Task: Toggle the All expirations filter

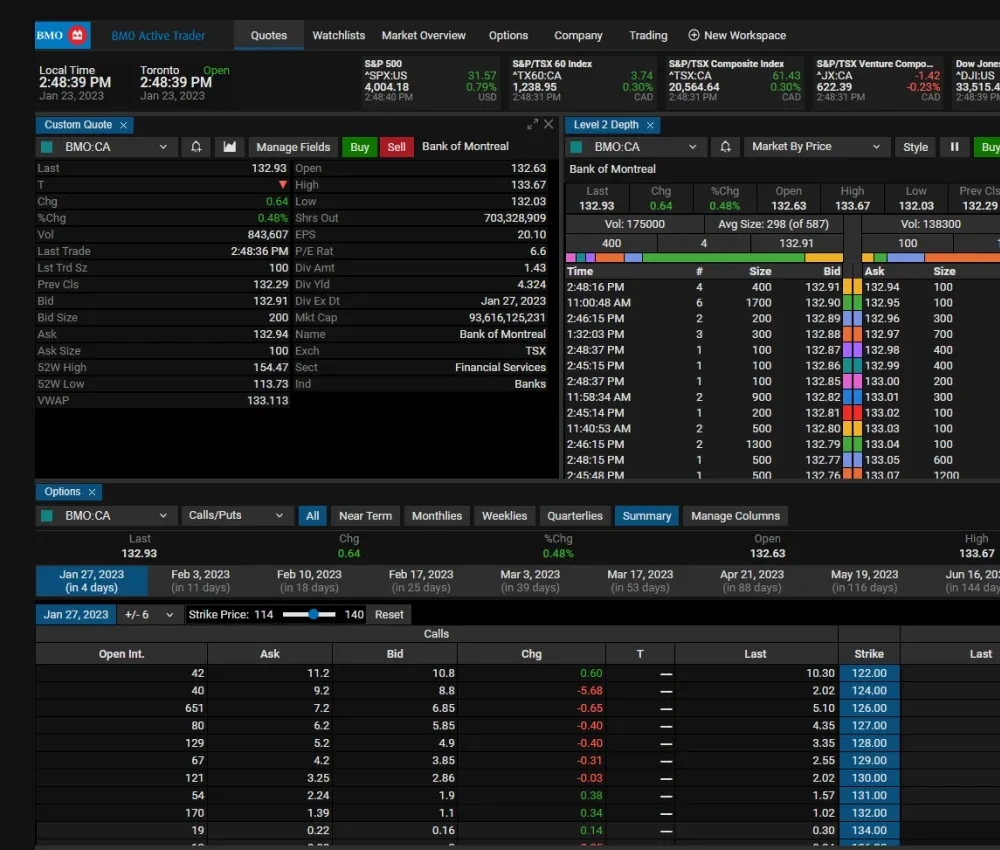Action: click(312, 516)
